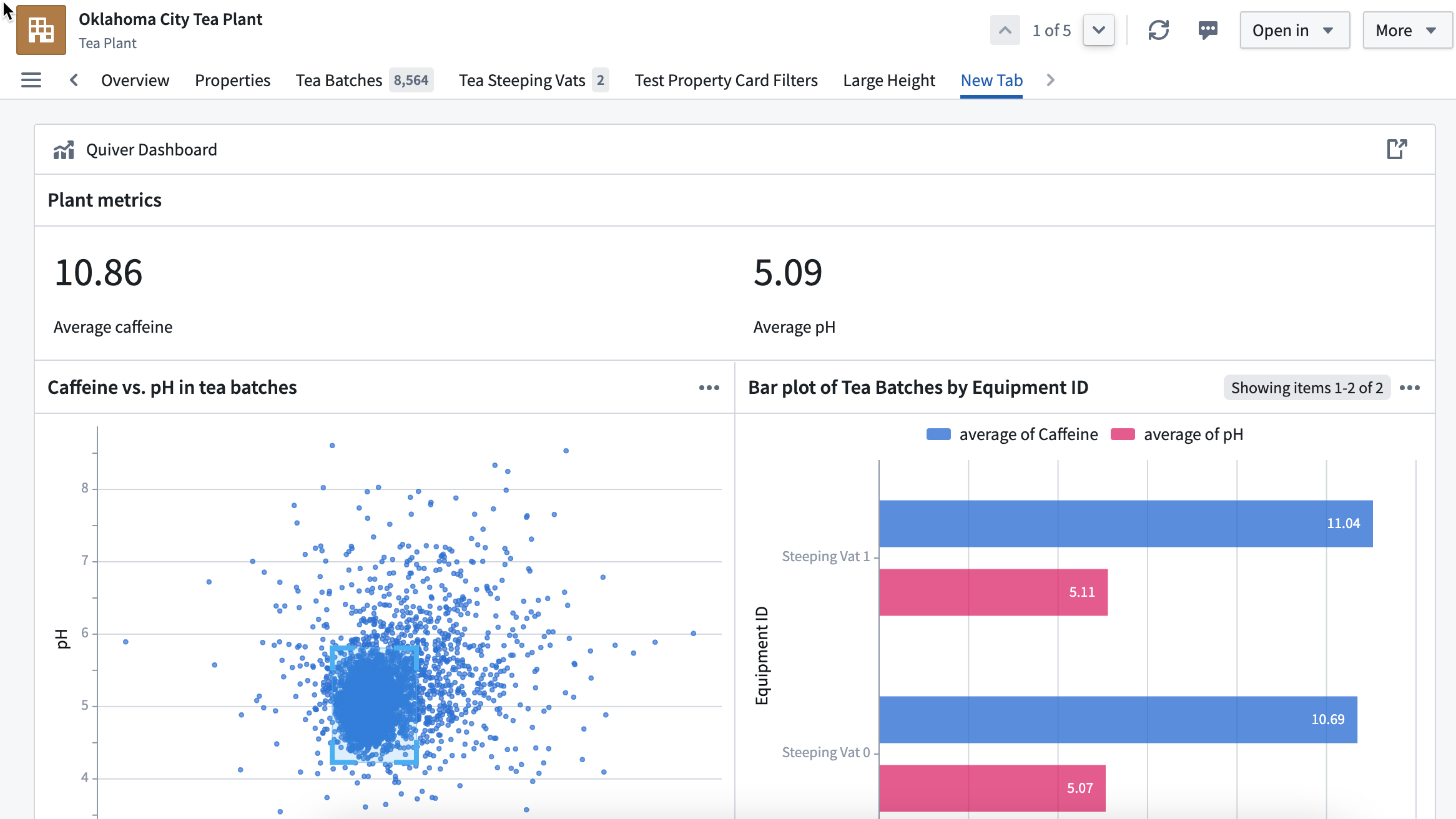This screenshot has width=1456, height=819.
Task: Click the Steeping Vat 1 pH bar 5.11
Action: (x=993, y=592)
